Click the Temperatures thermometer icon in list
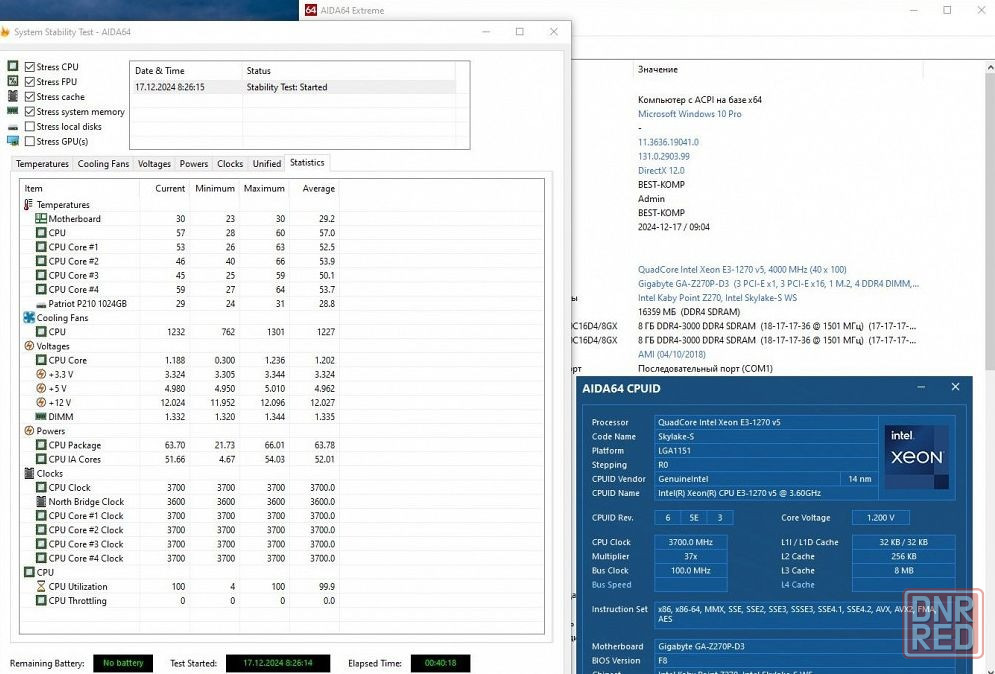This screenshot has height=674, width=995. [28, 204]
